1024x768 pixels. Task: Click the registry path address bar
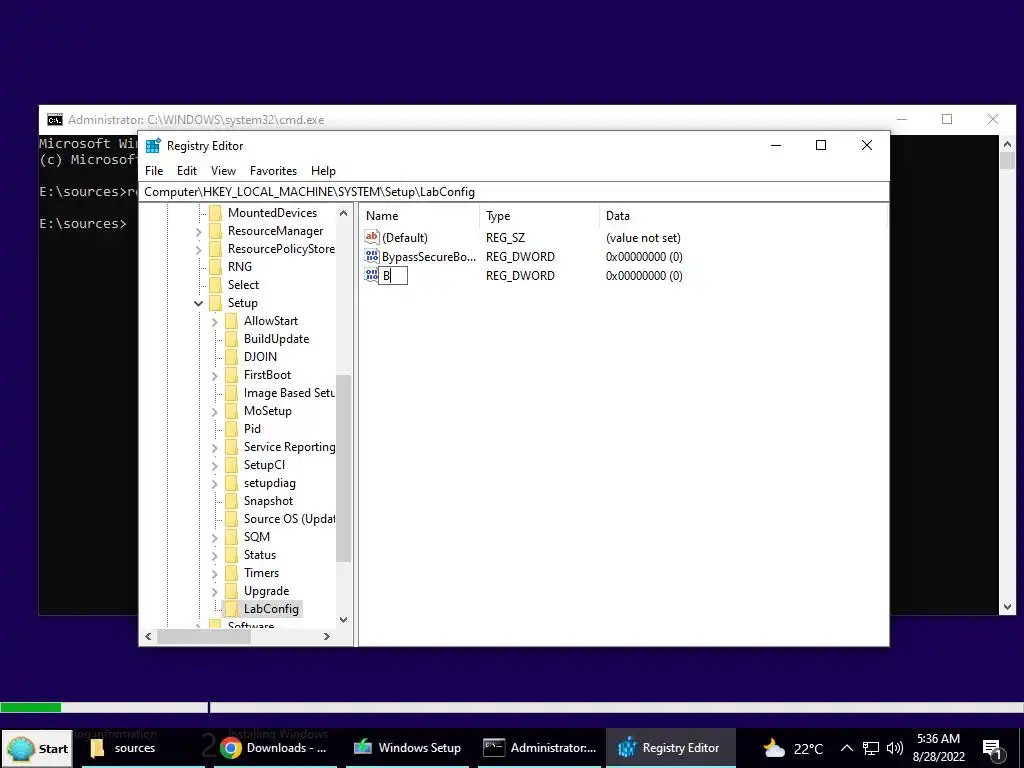514,192
